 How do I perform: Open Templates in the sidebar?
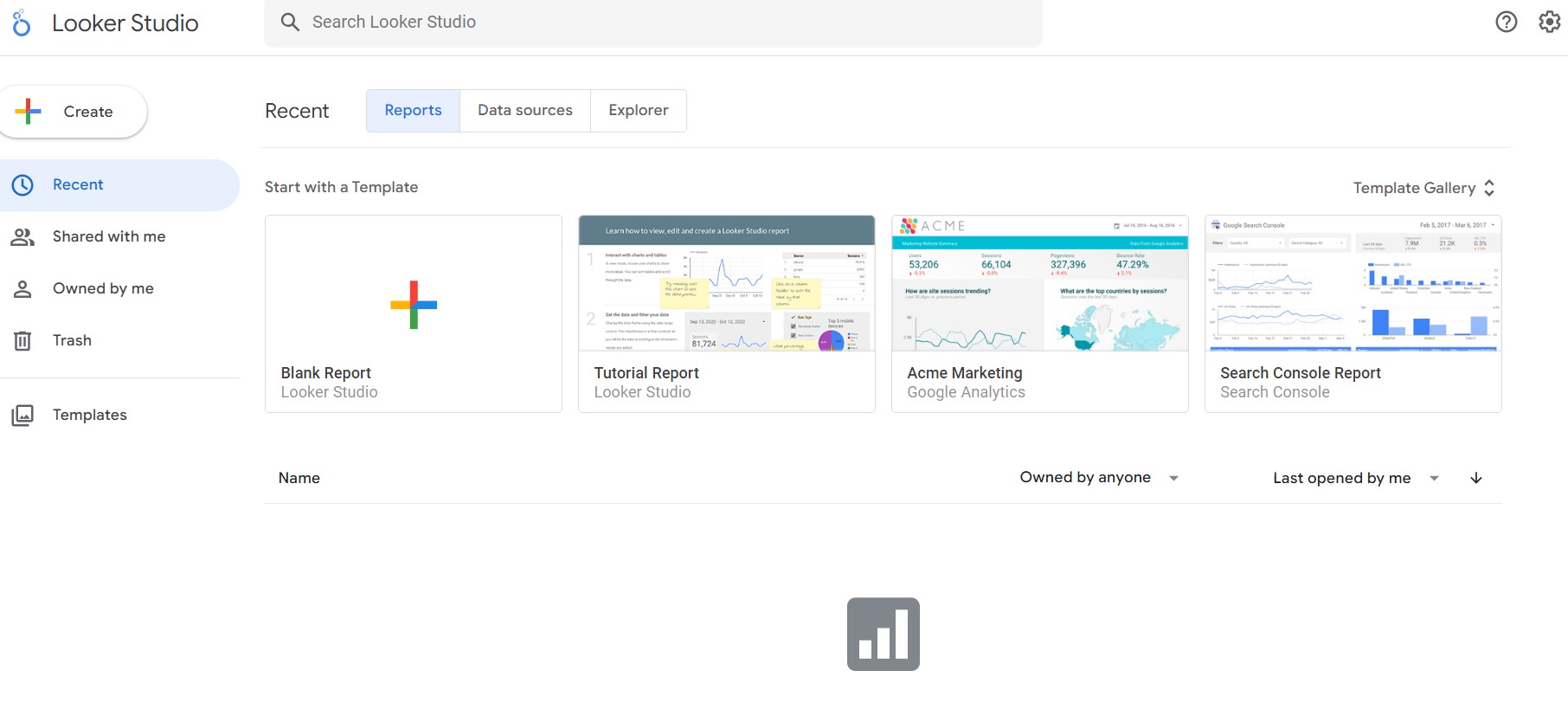[x=119, y=415]
